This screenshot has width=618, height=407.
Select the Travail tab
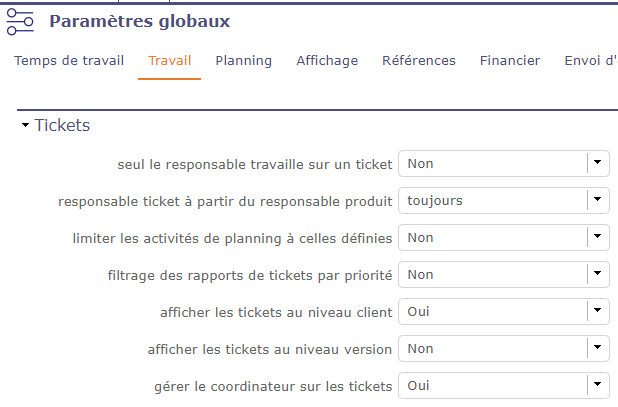[x=170, y=61]
